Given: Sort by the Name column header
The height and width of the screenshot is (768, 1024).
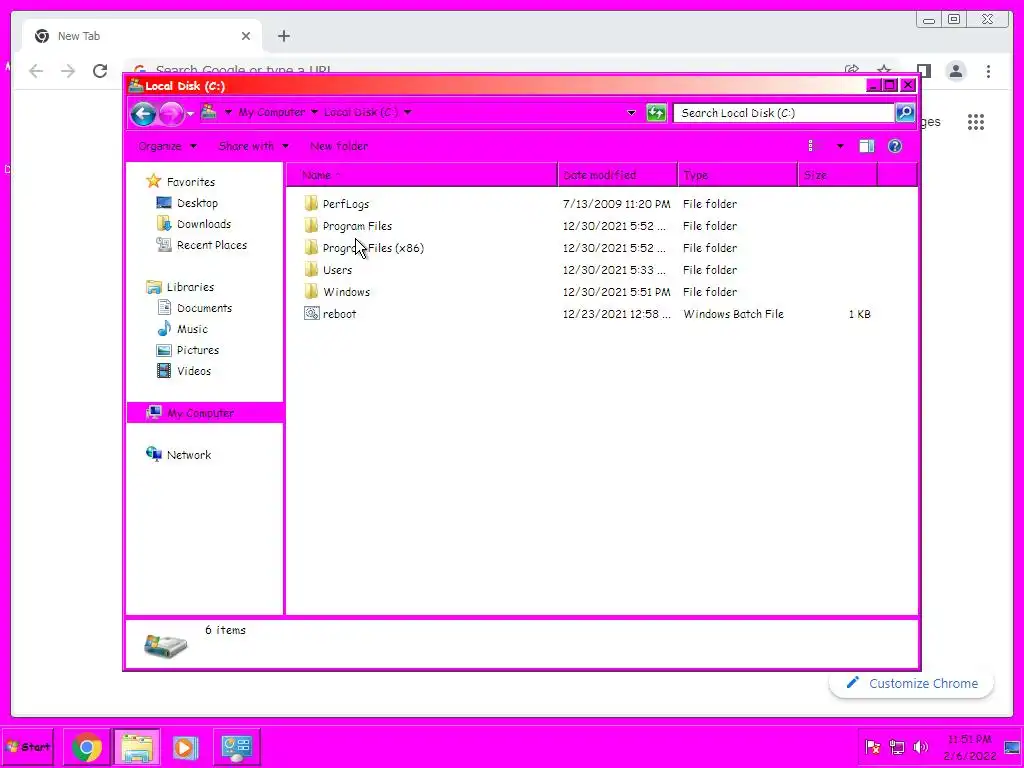Looking at the screenshot, I should (422, 175).
